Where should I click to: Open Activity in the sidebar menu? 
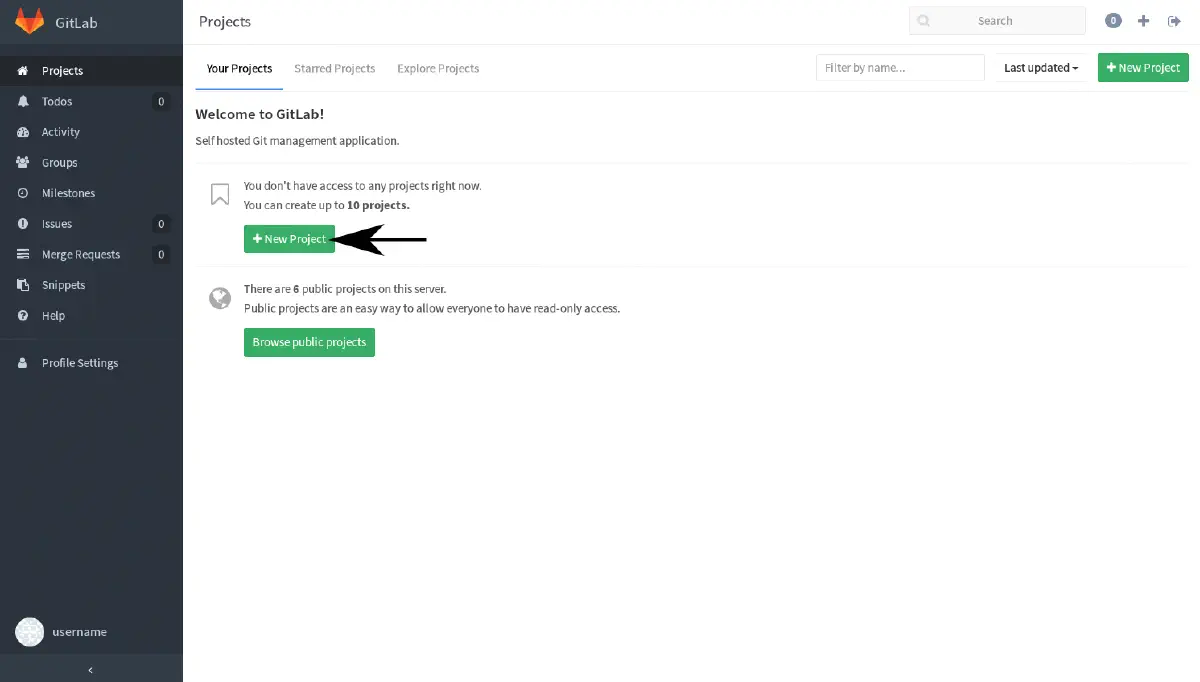[x=91, y=132]
